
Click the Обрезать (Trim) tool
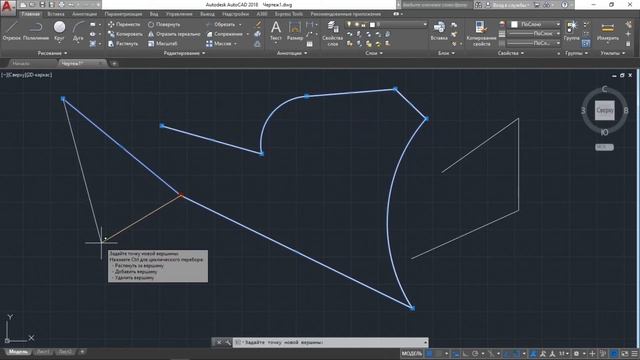[x=221, y=24]
